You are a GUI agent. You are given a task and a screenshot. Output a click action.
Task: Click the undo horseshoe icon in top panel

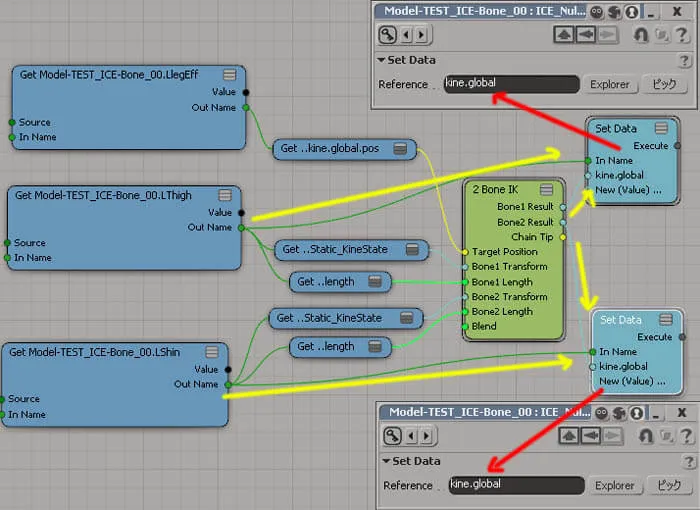click(641, 34)
